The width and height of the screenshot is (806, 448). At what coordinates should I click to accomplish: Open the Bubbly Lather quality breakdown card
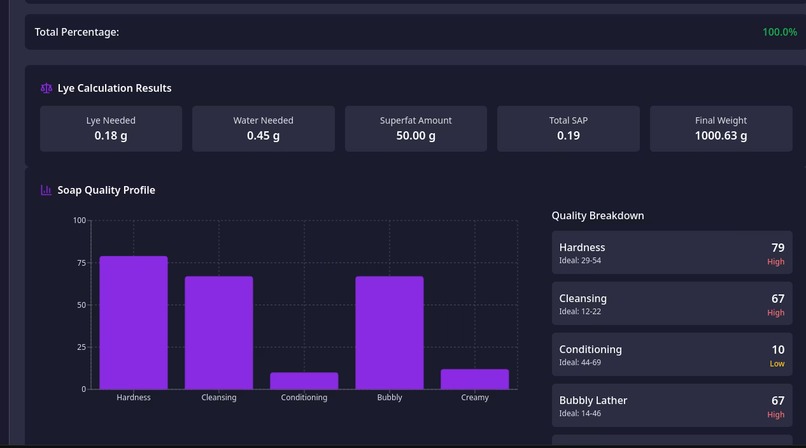pyautogui.click(x=672, y=405)
